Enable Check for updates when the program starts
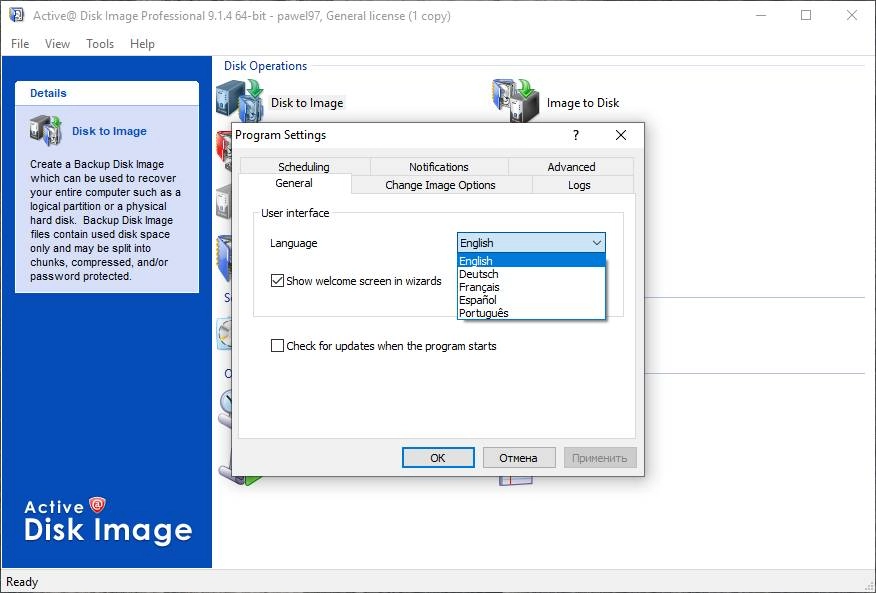 [277, 345]
